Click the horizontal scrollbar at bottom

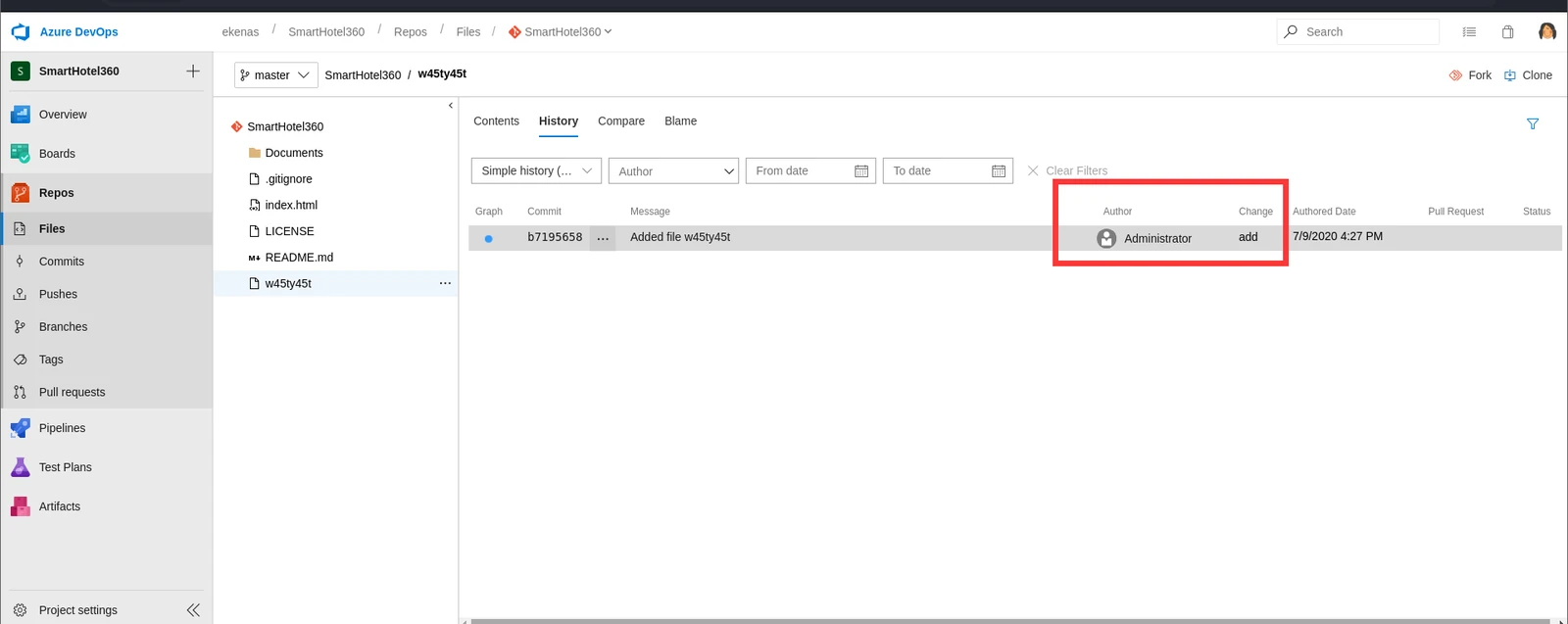1010,621
